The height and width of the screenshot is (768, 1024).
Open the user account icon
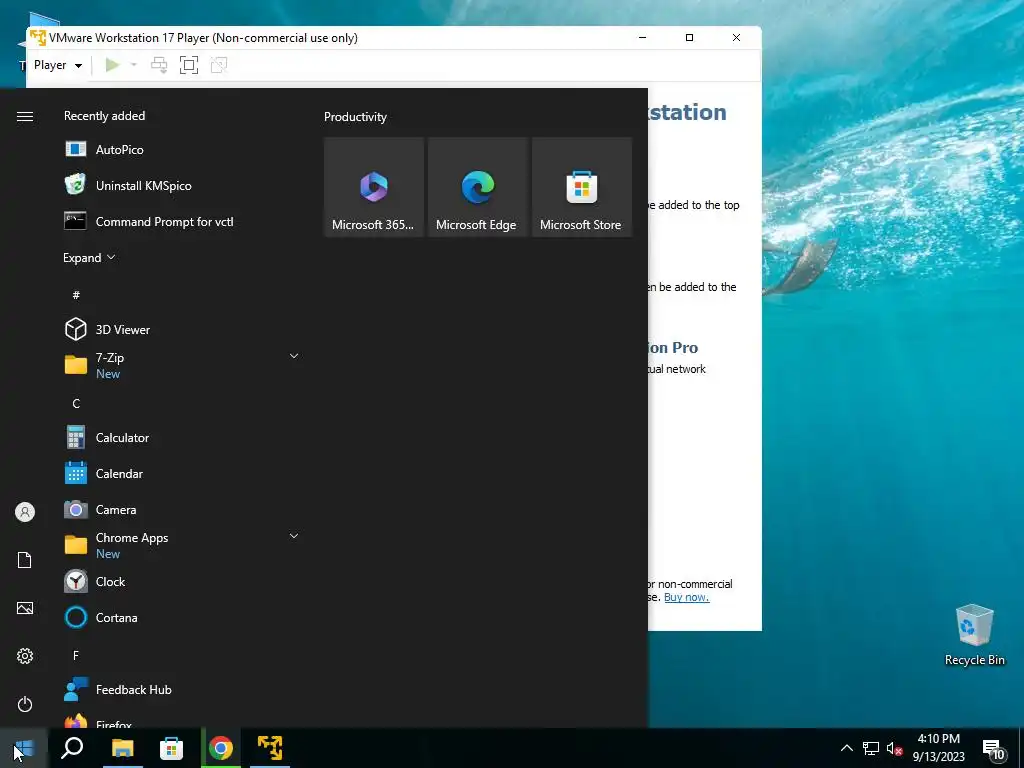click(25, 512)
